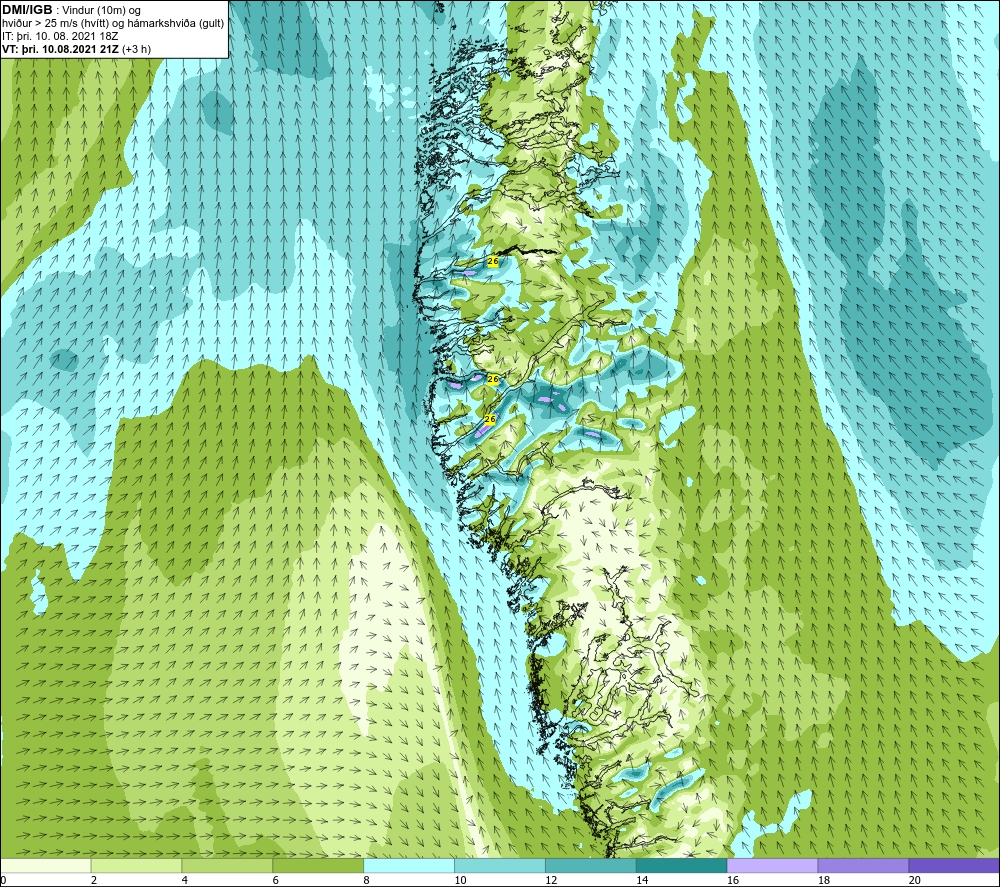Click the southernmost yellow 26 gust label

pyautogui.click(x=490, y=419)
